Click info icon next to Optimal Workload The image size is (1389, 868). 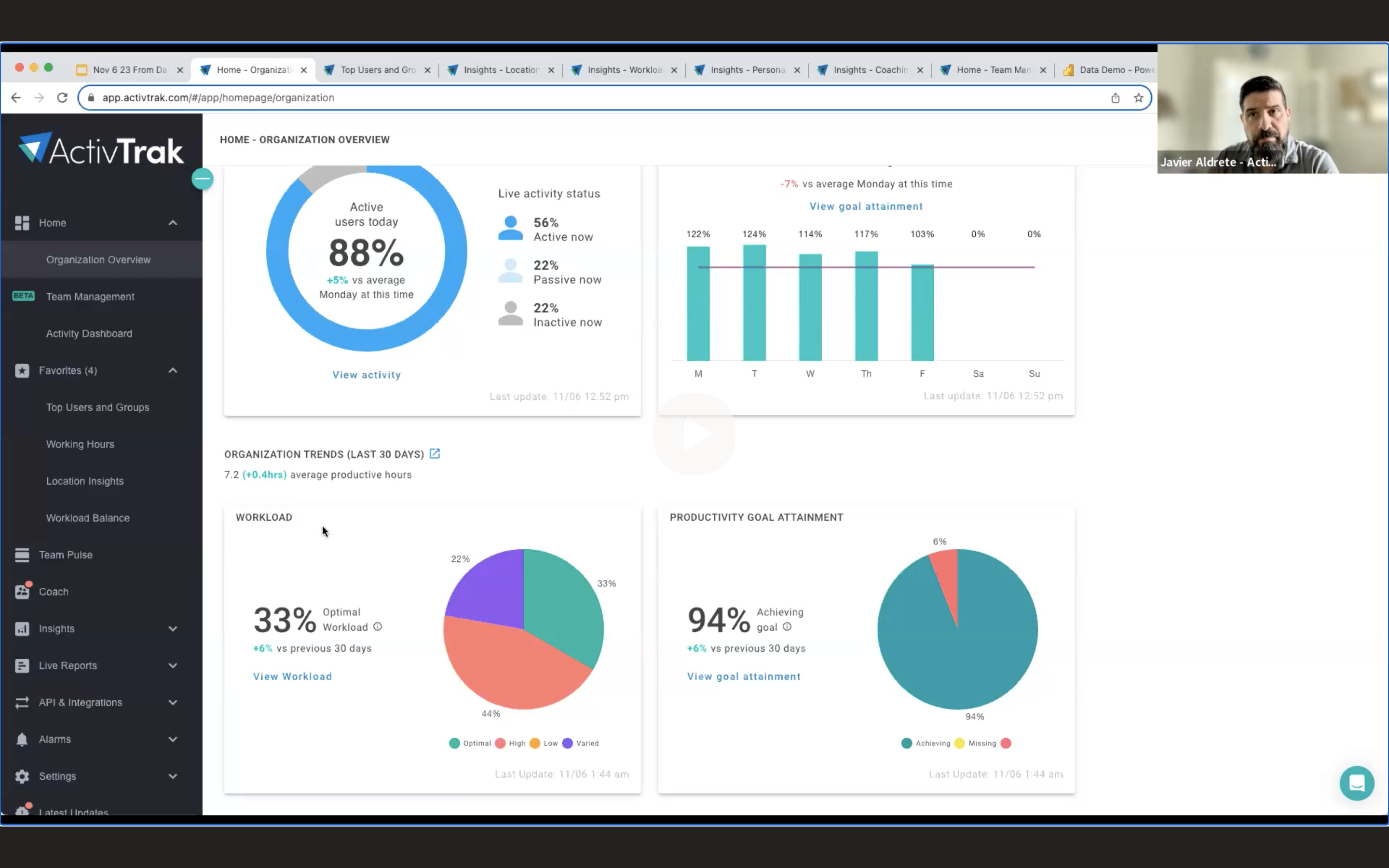click(x=378, y=627)
